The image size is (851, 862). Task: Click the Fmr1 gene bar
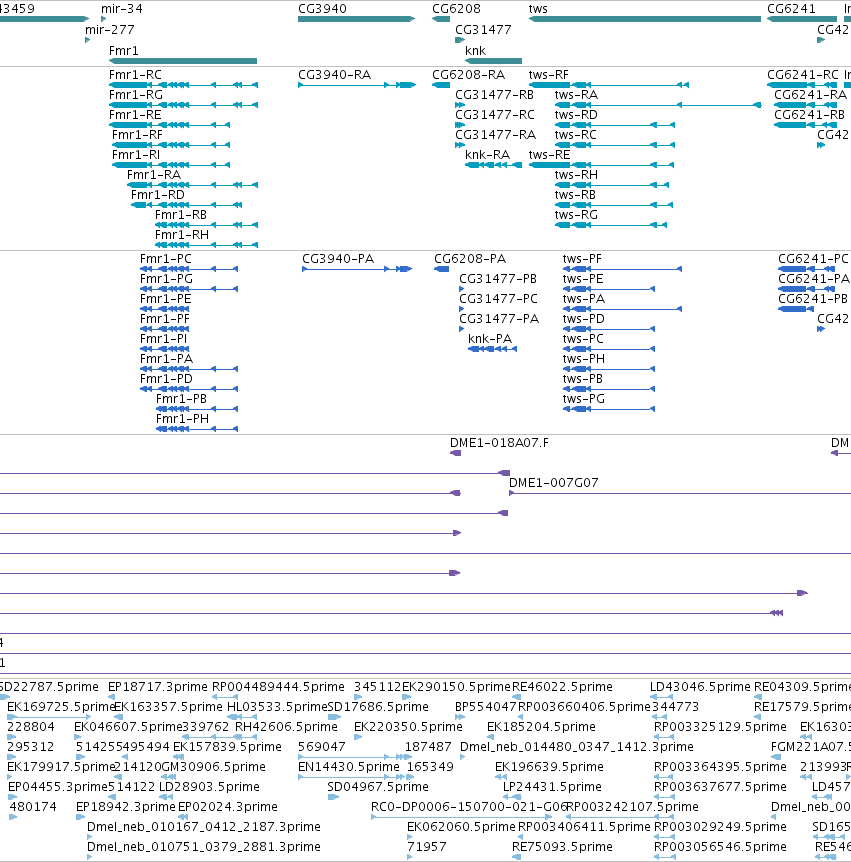click(183, 61)
